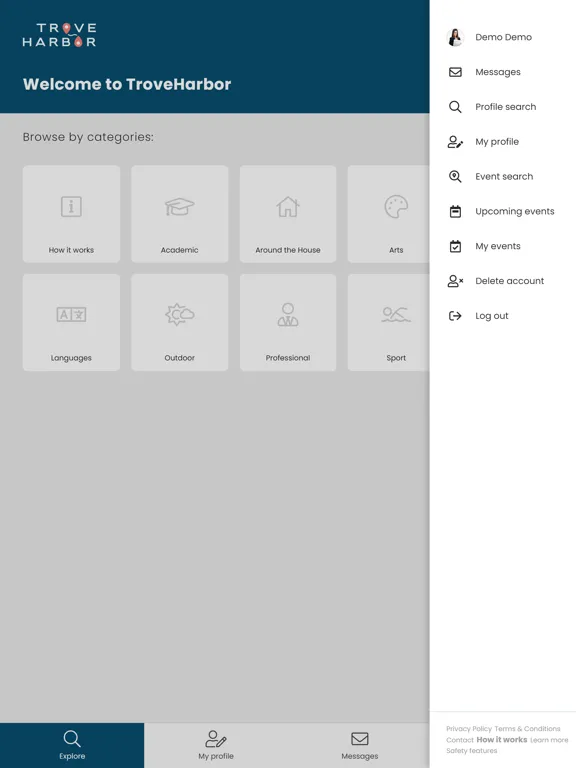Click the How it works info icon
Image resolution: width=576 pixels, height=768 pixels.
71,206
